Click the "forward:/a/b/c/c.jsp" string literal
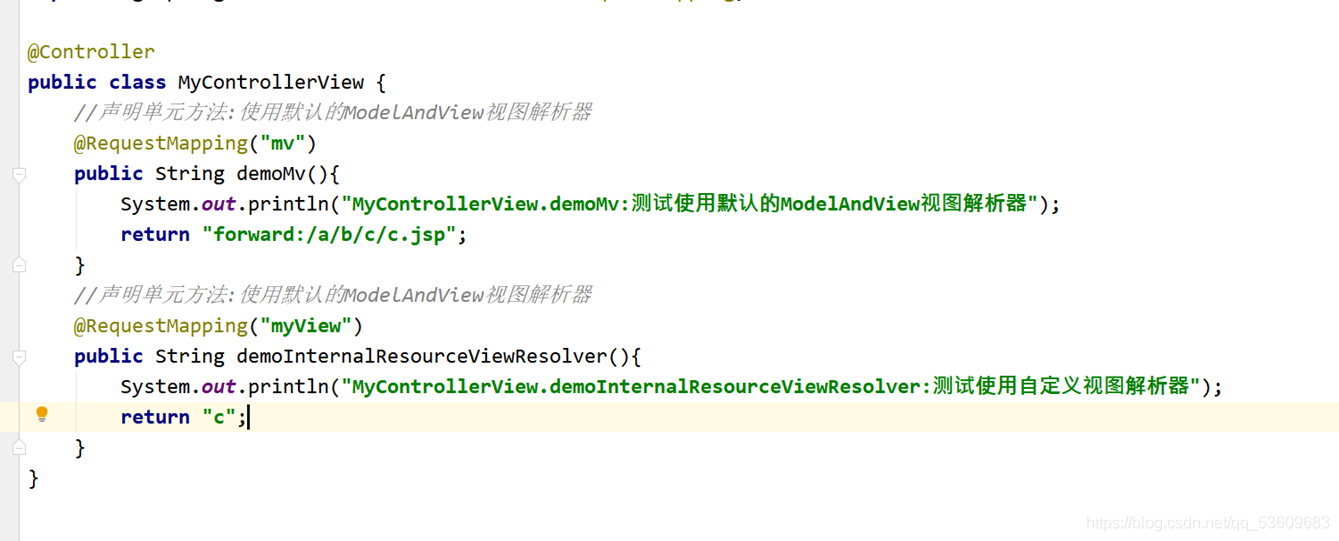This screenshot has height=541, width=1339. click(330, 235)
